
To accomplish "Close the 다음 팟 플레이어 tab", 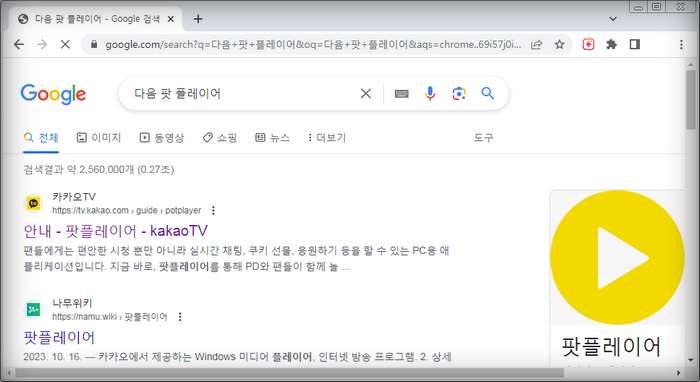I will tap(171, 19).
